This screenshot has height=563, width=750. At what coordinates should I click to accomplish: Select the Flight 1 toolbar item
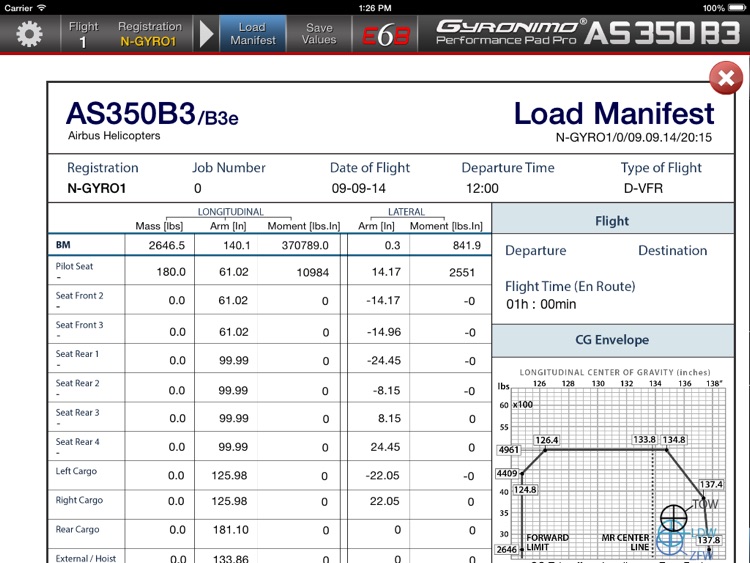83,34
